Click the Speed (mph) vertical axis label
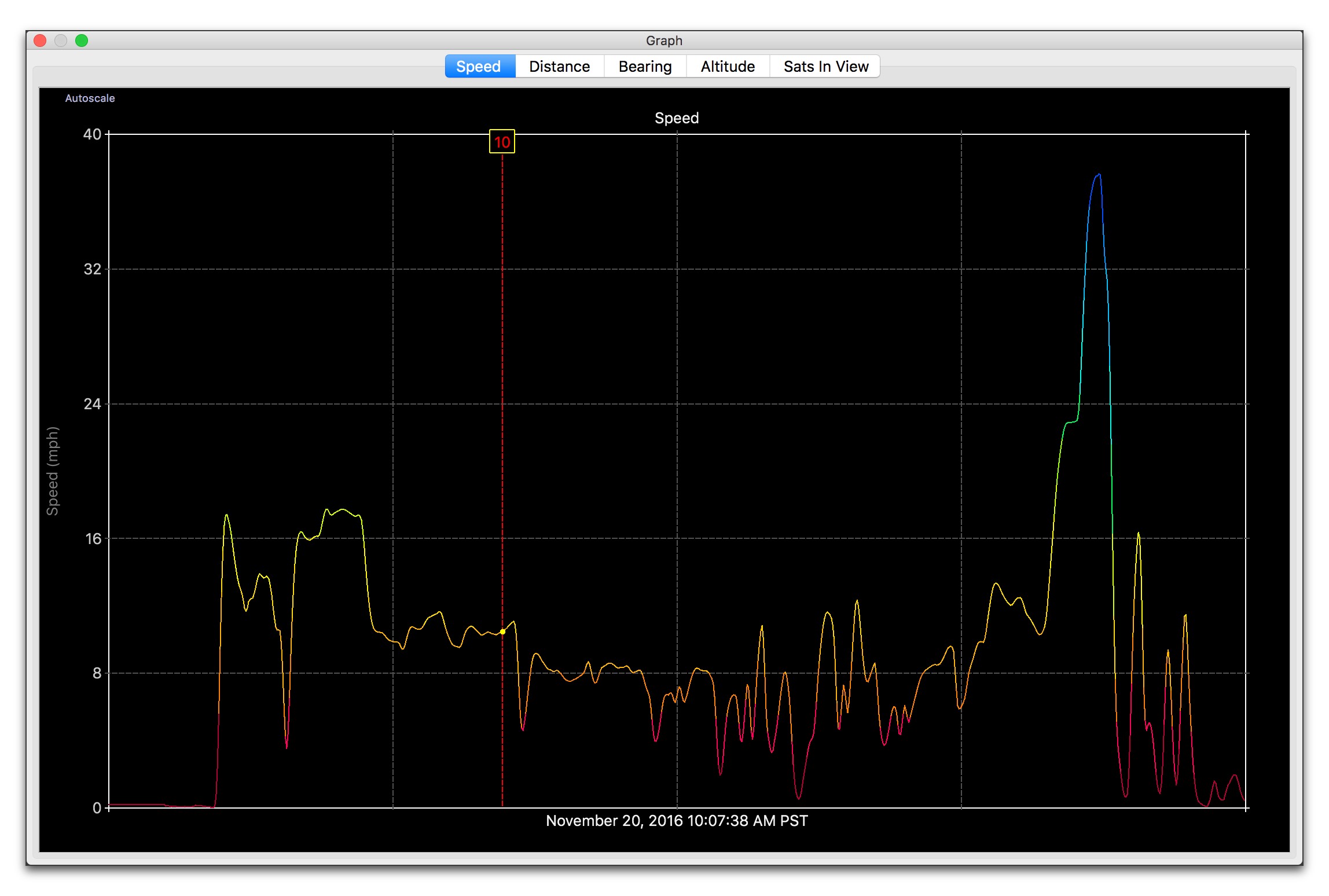1329x896 pixels. coord(53,471)
